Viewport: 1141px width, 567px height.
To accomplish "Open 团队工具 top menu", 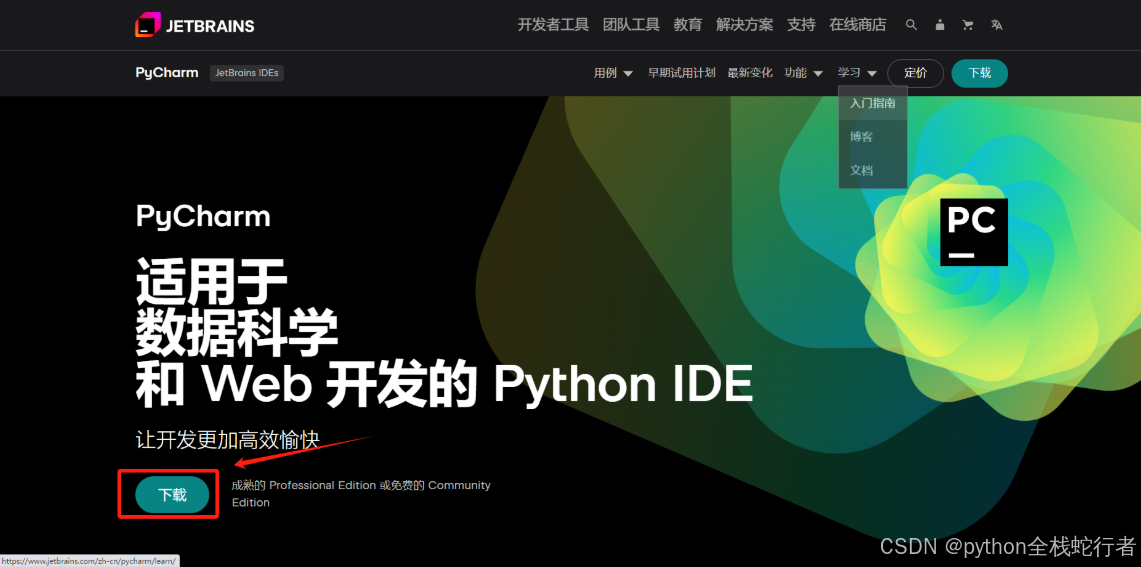I will tap(631, 25).
